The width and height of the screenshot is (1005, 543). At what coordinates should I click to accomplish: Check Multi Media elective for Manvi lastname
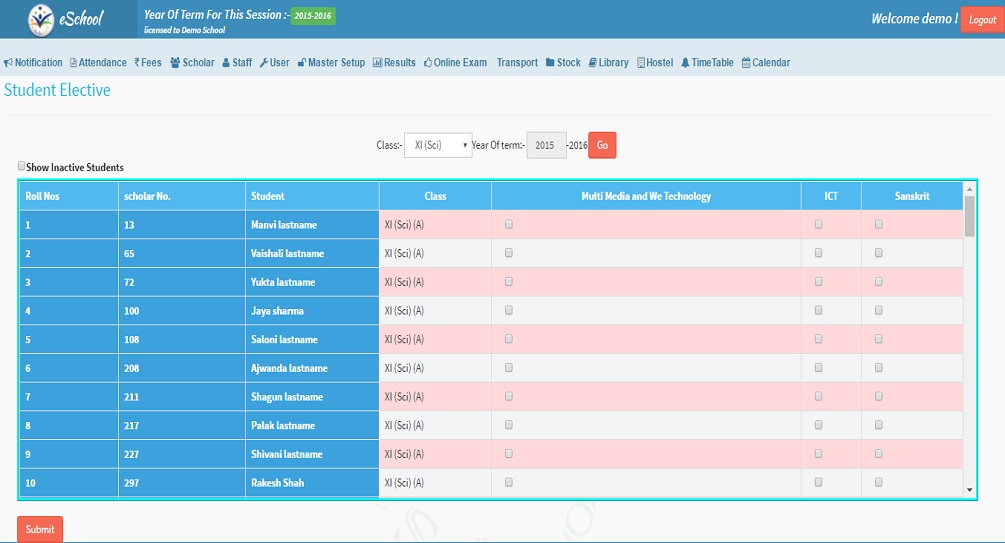[509, 225]
